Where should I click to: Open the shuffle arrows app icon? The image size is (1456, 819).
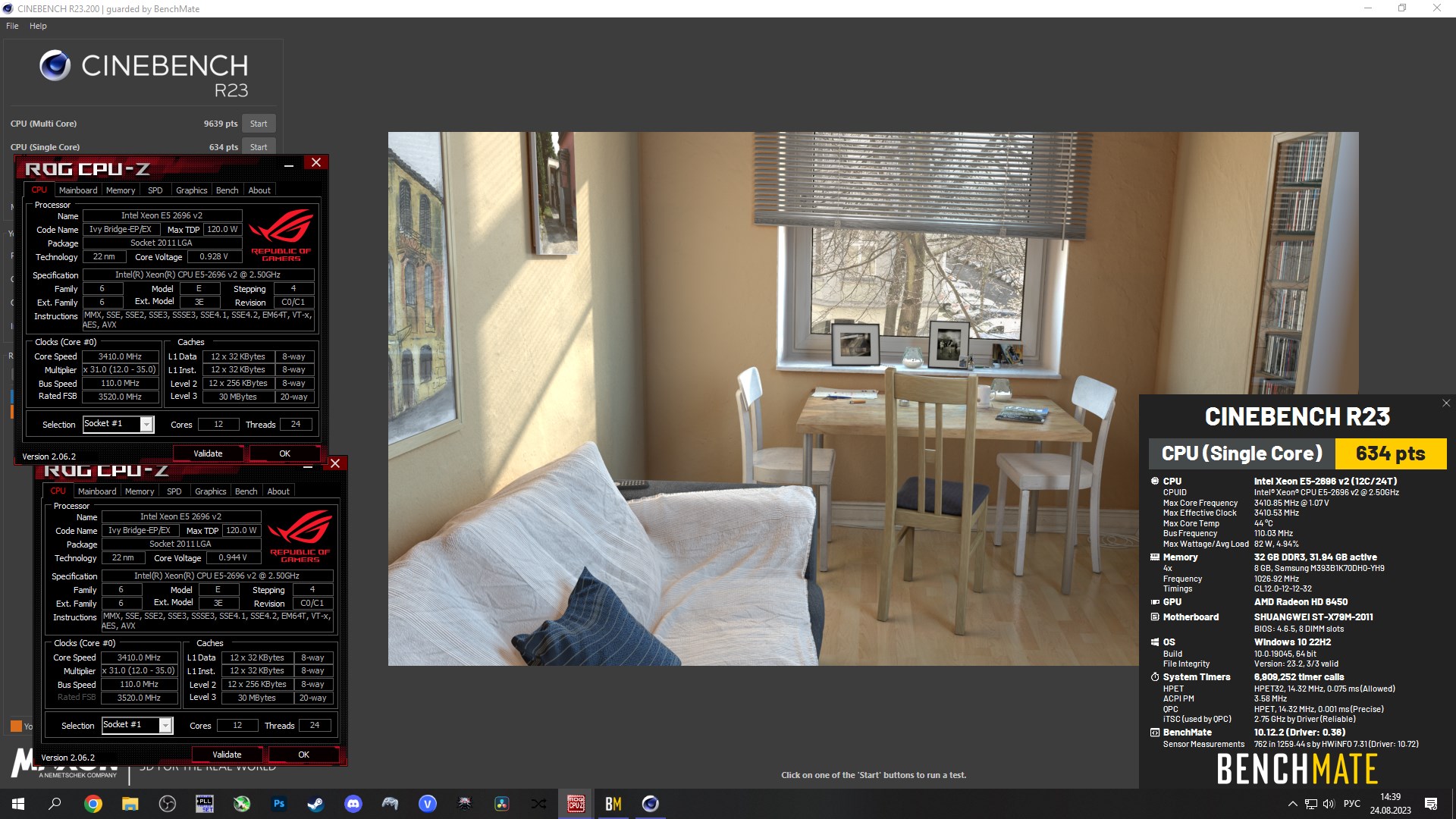tap(538, 804)
